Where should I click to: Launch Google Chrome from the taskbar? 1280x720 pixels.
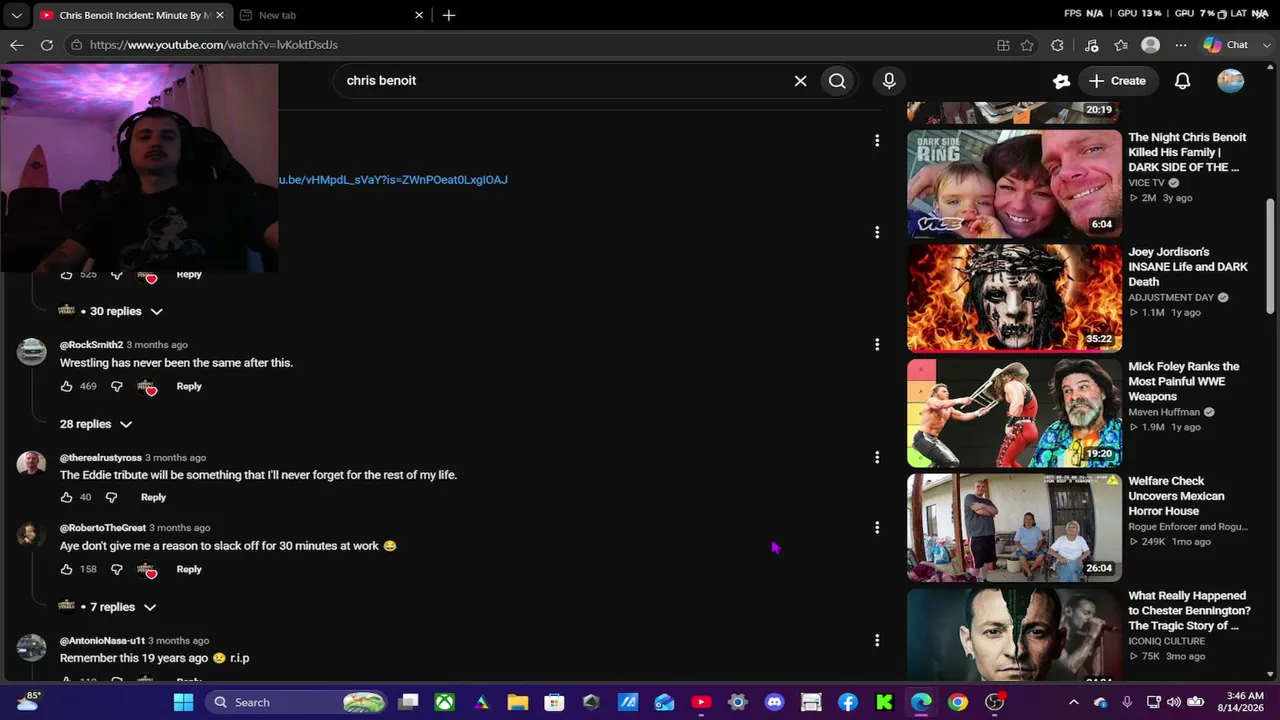pos(958,702)
